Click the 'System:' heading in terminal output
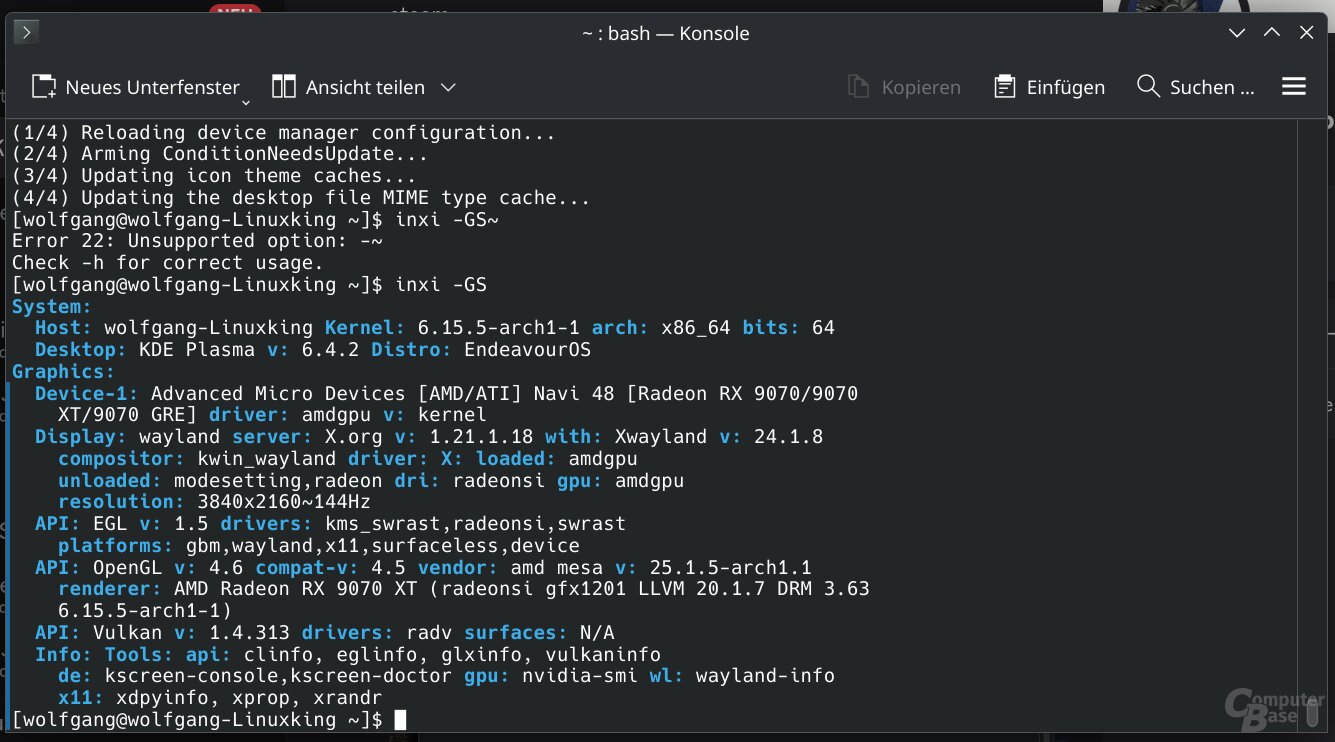 [x=52, y=307]
